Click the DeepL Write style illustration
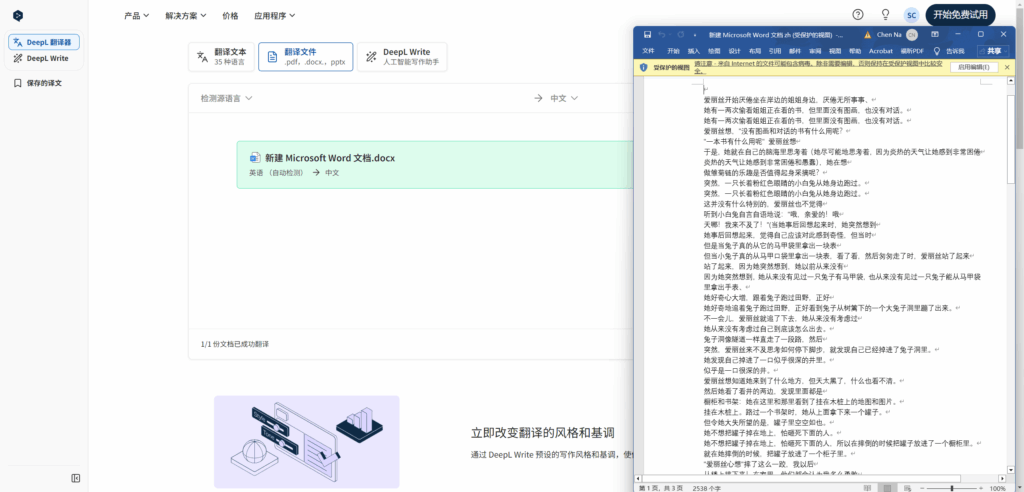1024x492 pixels. (x=306, y=441)
